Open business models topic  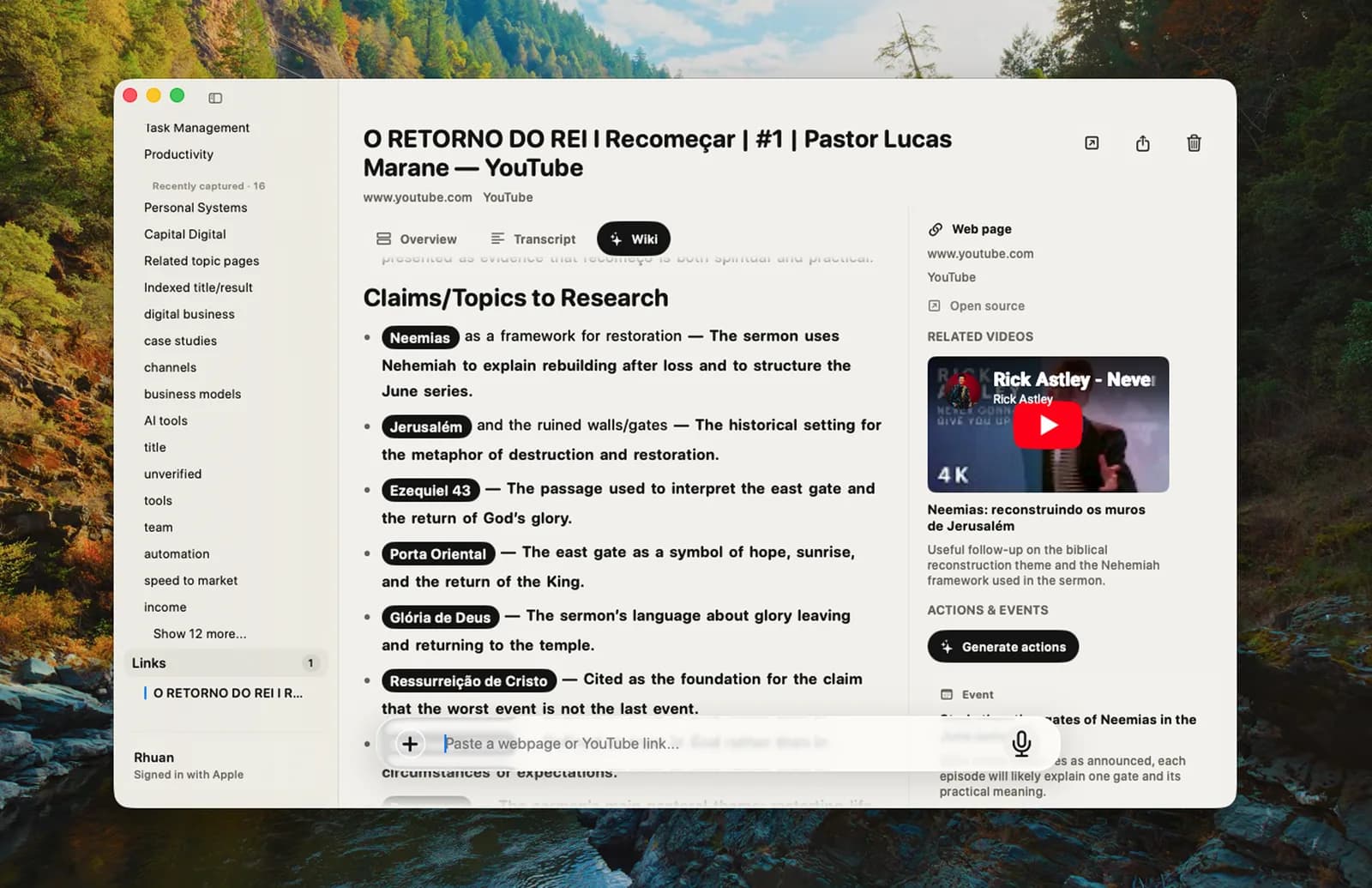[192, 394]
